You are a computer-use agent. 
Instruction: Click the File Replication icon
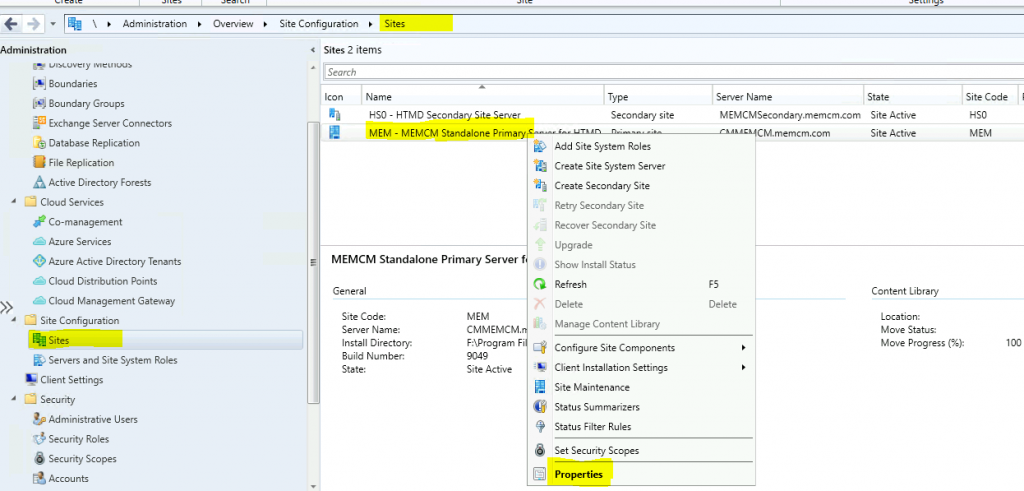click(39, 163)
